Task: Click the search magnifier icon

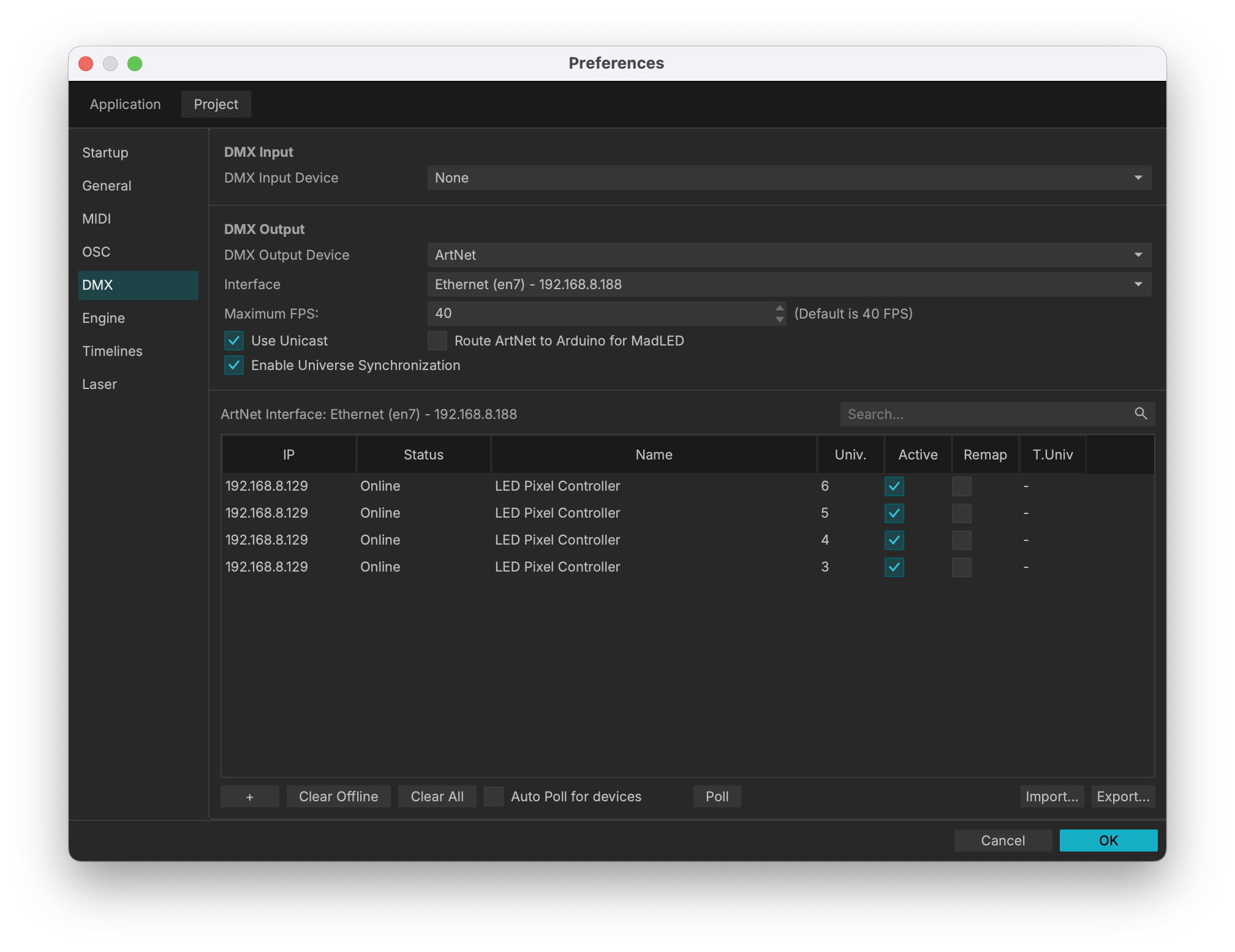Action: coord(1140,414)
